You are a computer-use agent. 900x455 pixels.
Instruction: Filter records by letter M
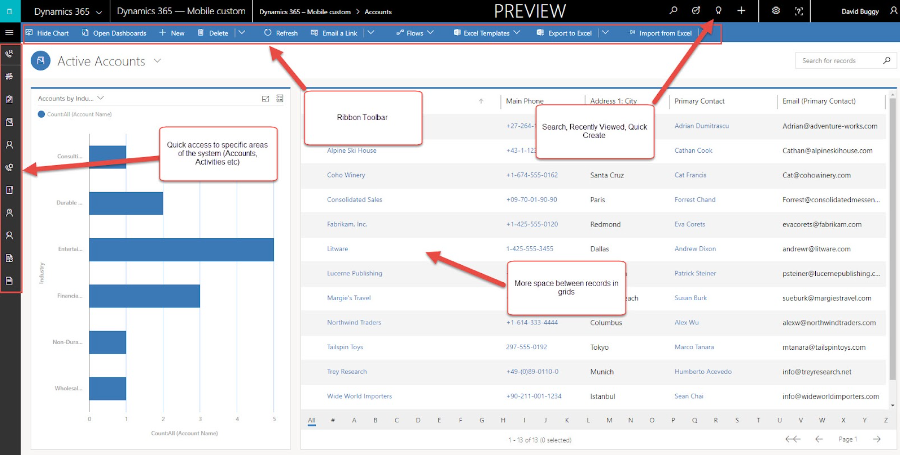[609, 421]
